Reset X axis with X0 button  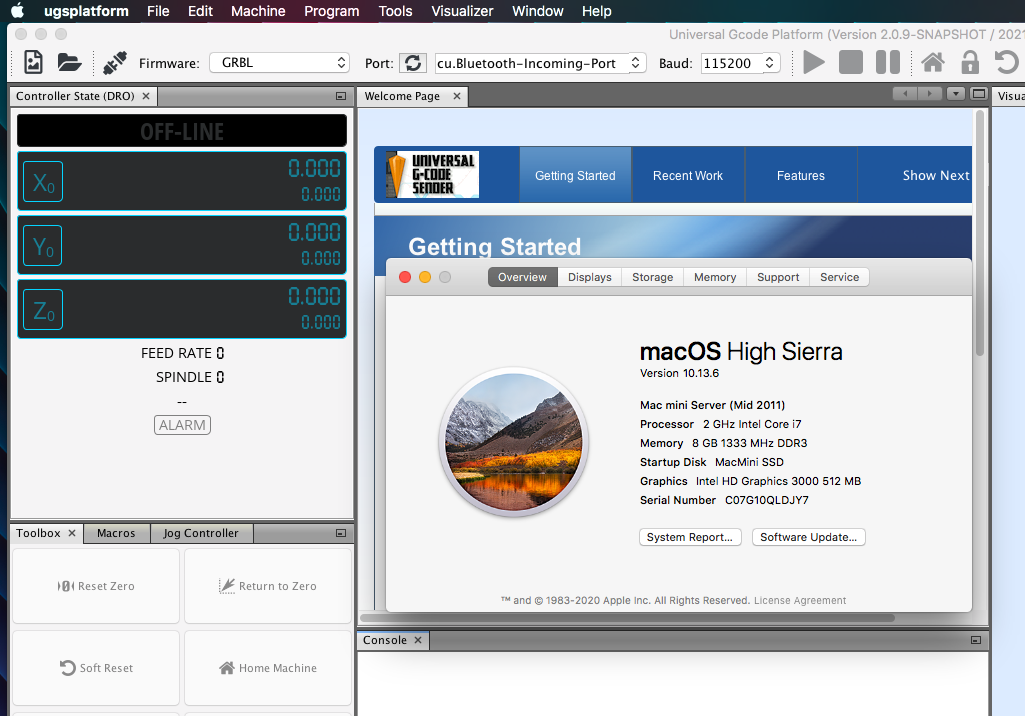coord(43,182)
